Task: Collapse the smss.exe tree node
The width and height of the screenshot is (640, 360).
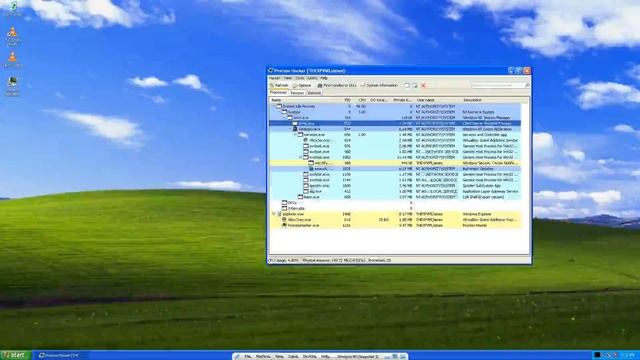Action: click(285, 118)
